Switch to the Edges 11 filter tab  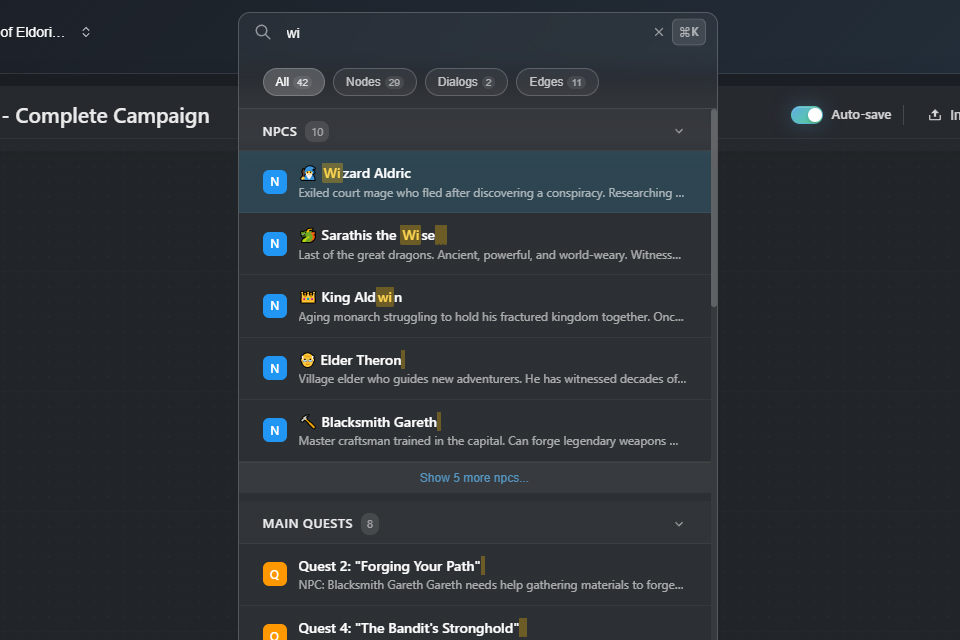point(557,82)
